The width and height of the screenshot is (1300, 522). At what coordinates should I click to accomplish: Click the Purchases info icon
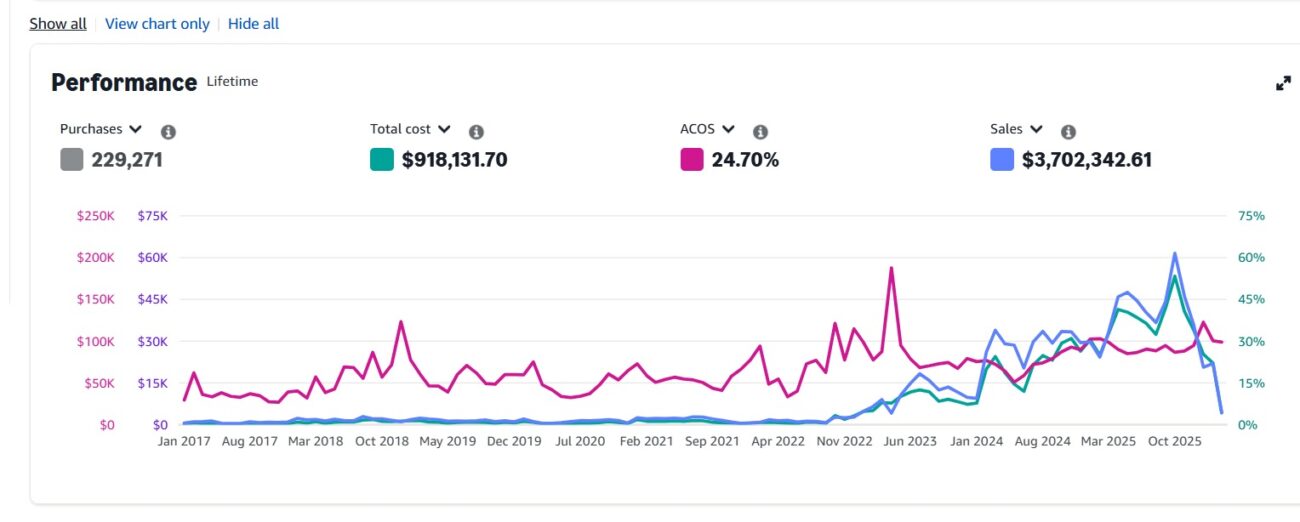click(168, 132)
